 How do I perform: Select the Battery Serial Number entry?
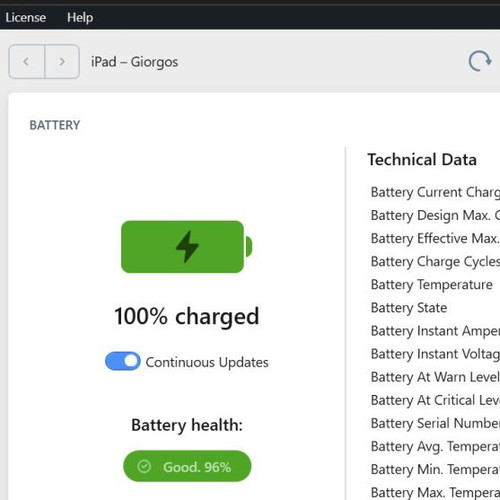pos(435,423)
